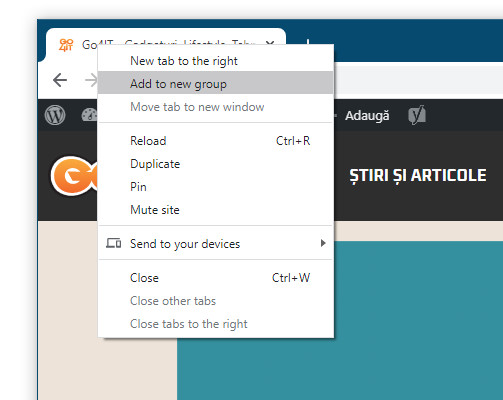Close the Go4IT browser tab

click(270, 42)
